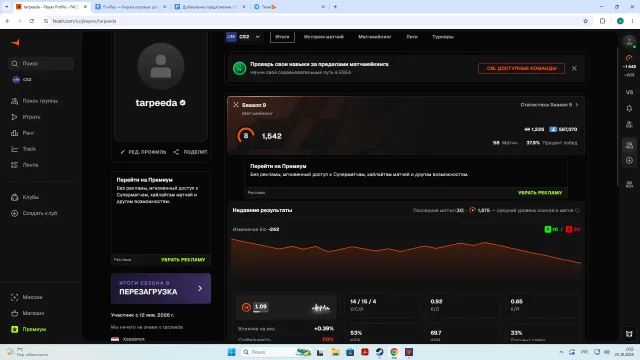The width and height of the screenshot is (640, 360).
Task: Click Создать клуб in sidebar
Action: (x=34, y=213)
